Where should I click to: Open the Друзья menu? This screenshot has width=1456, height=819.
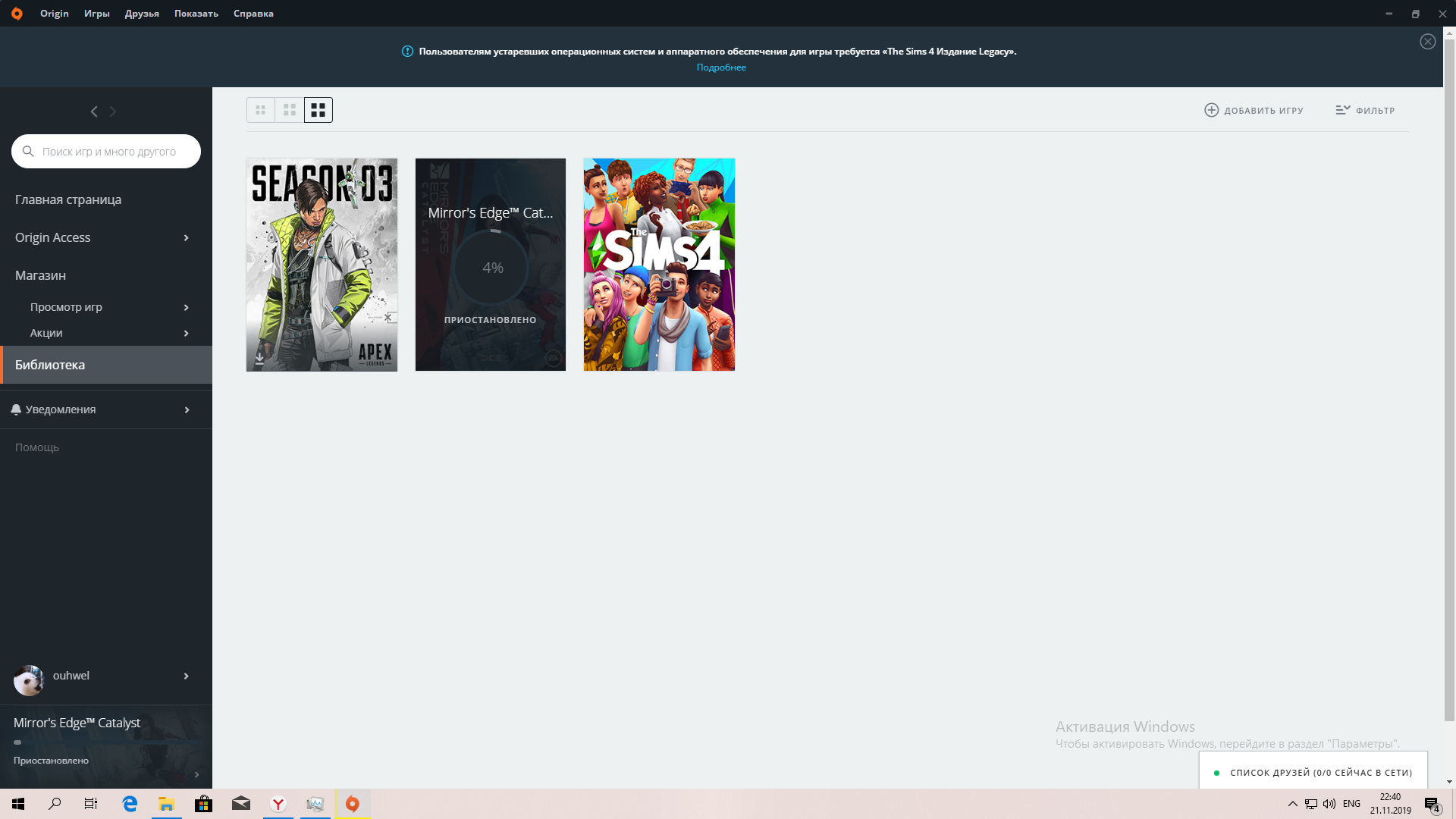[x=142, y=14]
